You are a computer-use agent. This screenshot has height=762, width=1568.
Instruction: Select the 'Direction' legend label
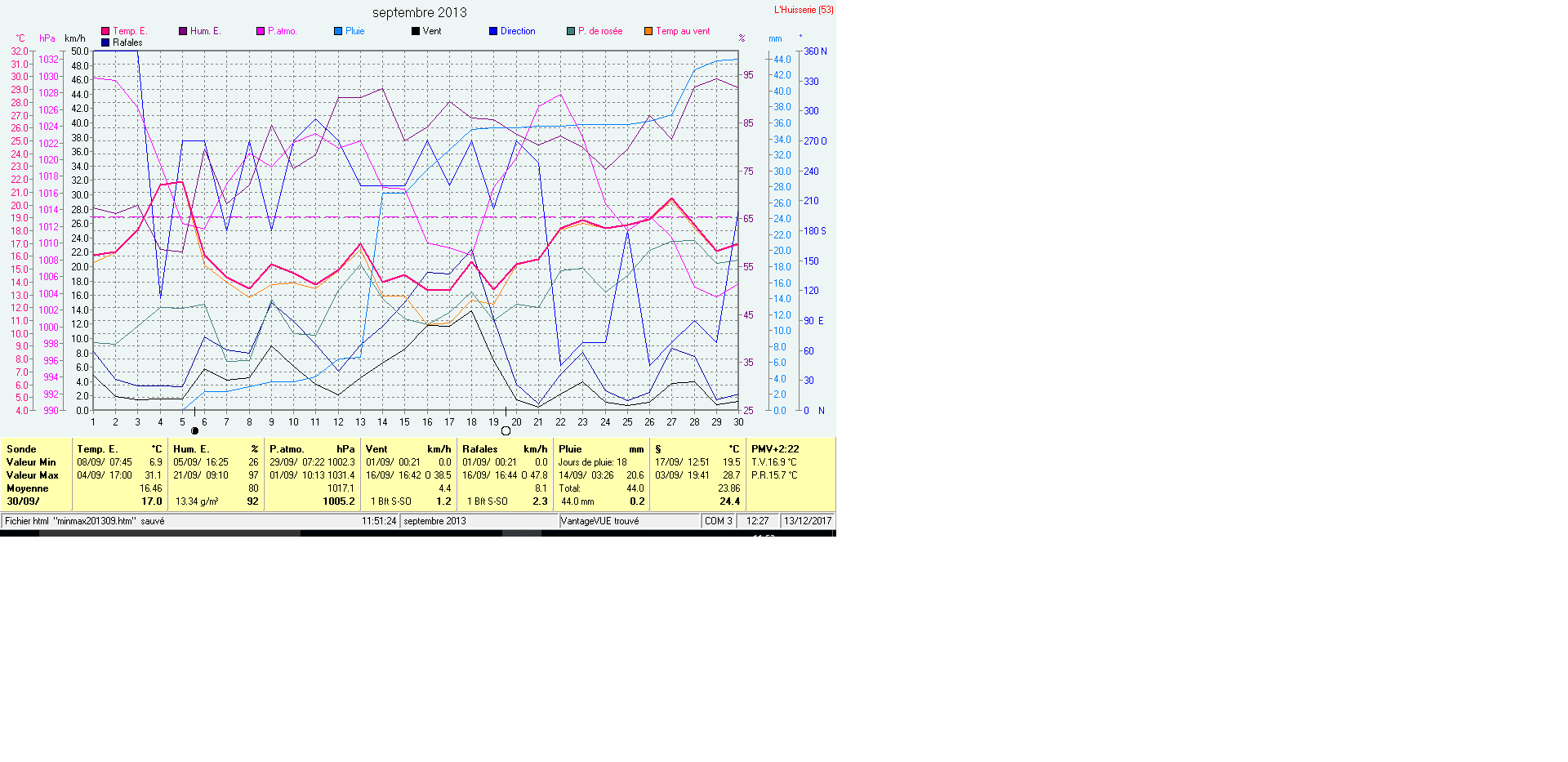click(x=518, y=31)
